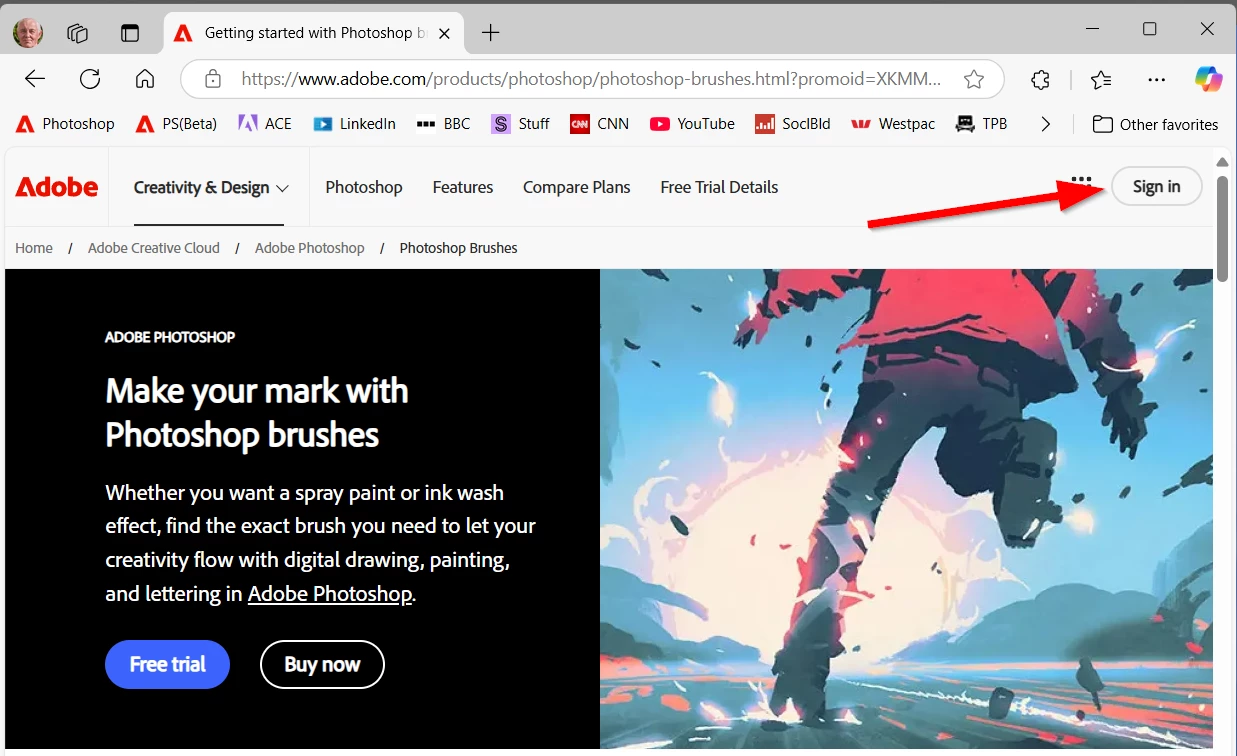Open a new browser tab
The image size is (1237, 756).
(x=490, y=33)
